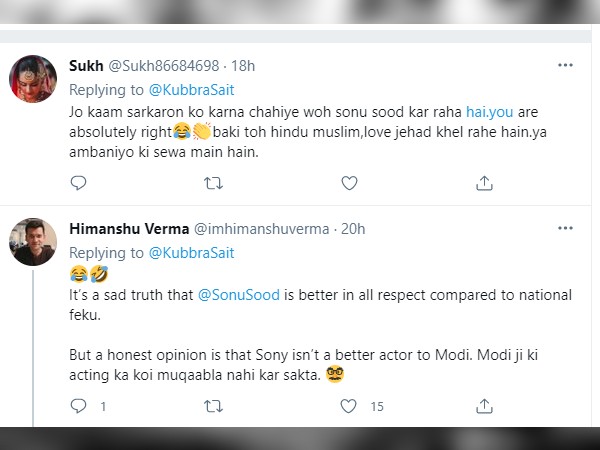Reply to Himanshu Verma's tweet
The height and width of the screenshot is (450, 600).
pyautogui.click(x=79, y=406)
